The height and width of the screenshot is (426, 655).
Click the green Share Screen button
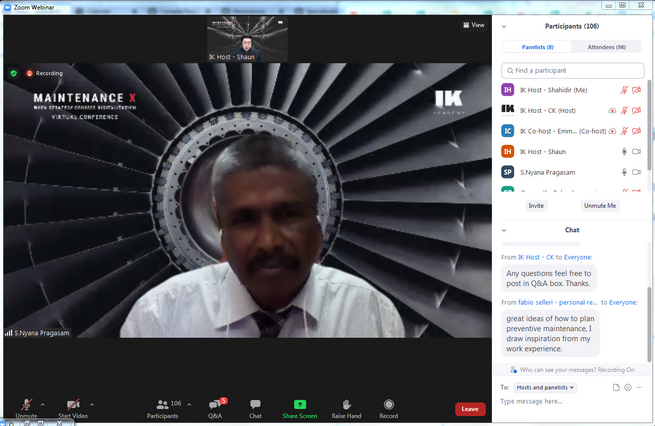tap(300, 409)
